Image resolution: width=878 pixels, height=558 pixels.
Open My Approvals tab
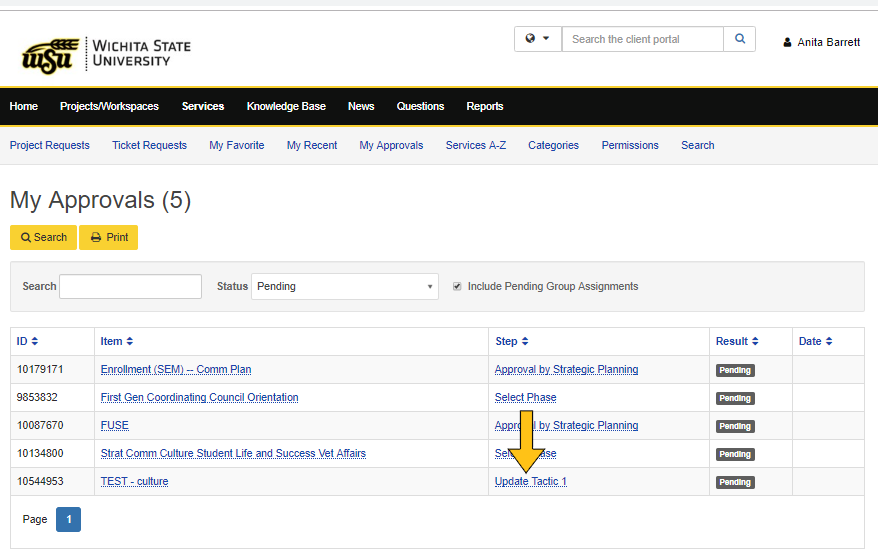pyautogui.click(x=391, y=146)
